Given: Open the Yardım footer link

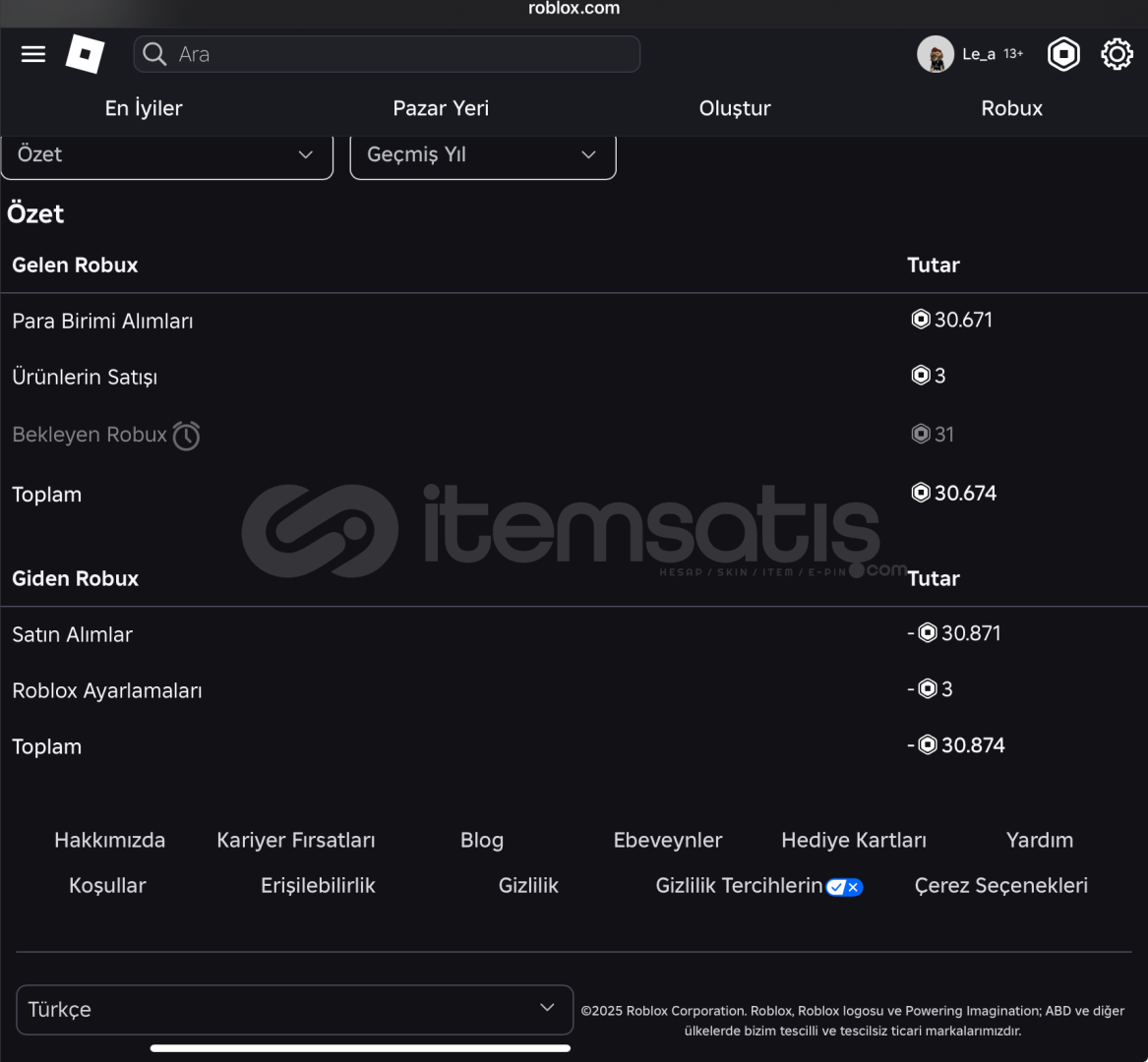Looking at the screenshot, I should click(1040, 840).
